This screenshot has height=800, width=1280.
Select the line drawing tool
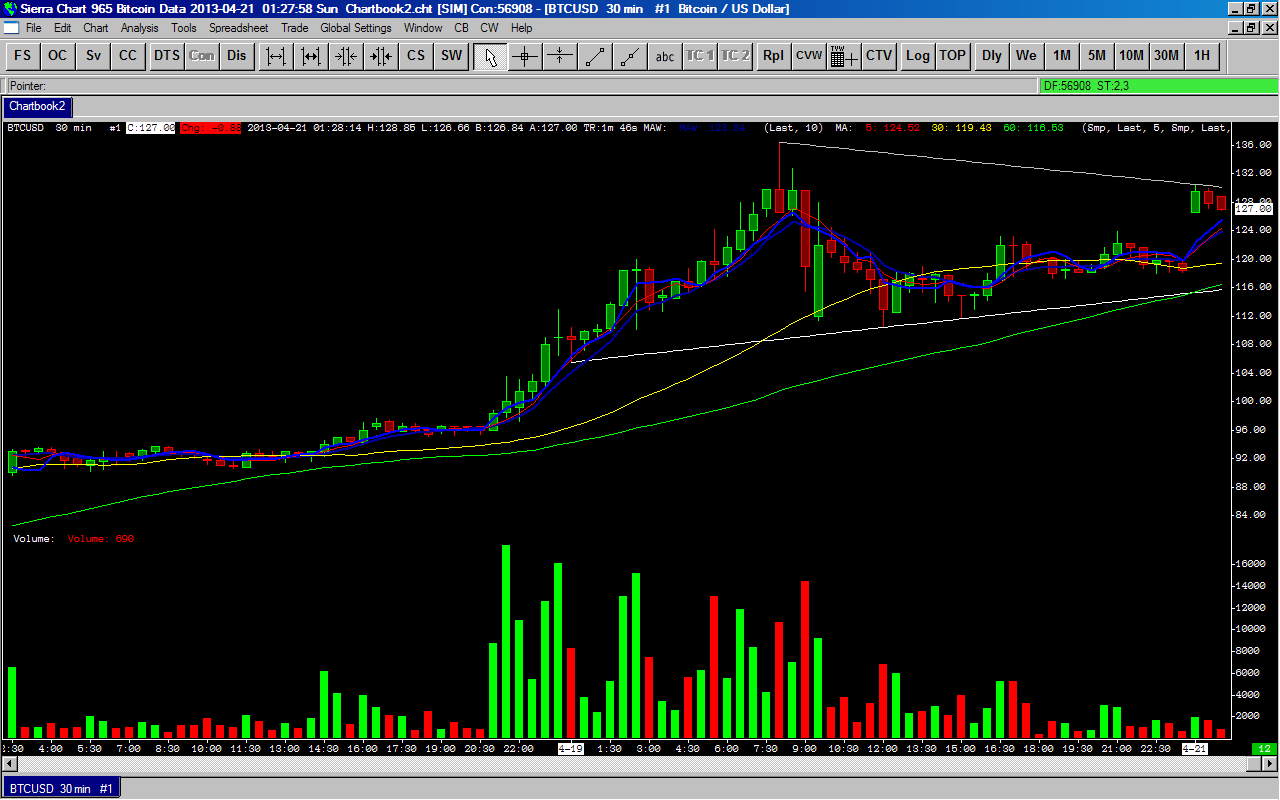(595, 56)
